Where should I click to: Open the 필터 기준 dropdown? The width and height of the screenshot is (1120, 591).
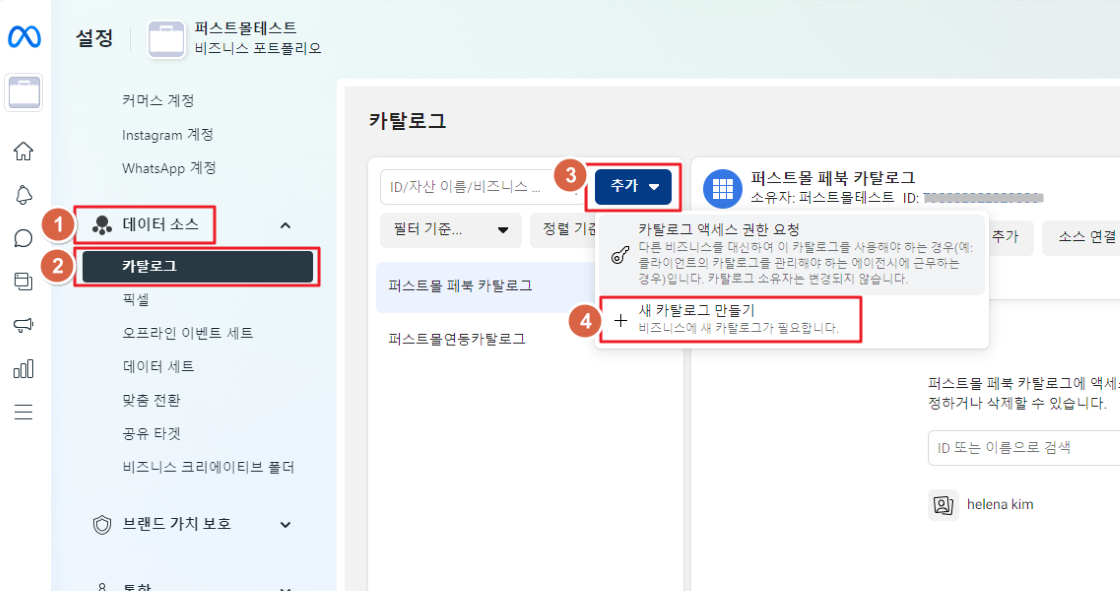tap(451, 230)
